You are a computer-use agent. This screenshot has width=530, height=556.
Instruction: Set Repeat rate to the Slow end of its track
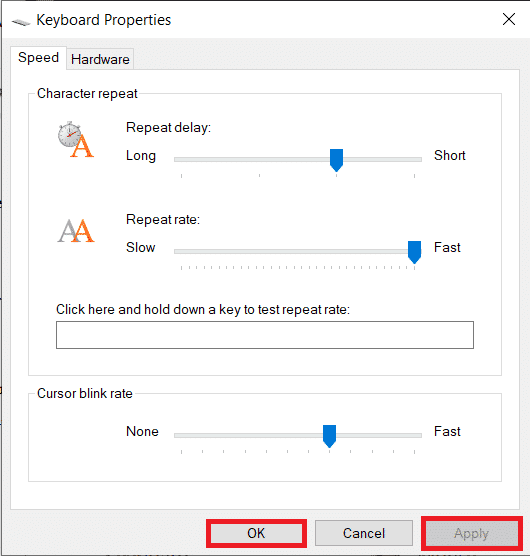(x=181, y=251)
